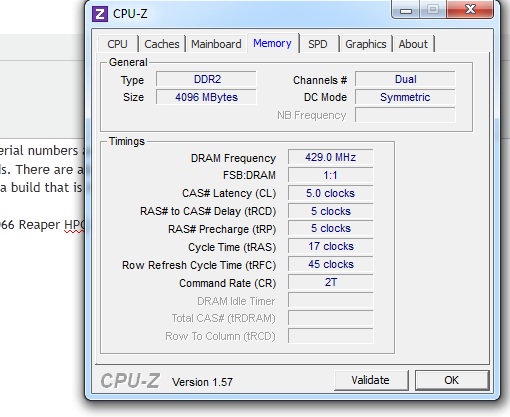Go to the SPD tab
Screen dimensions: 510x417
(x=318, y=44)
